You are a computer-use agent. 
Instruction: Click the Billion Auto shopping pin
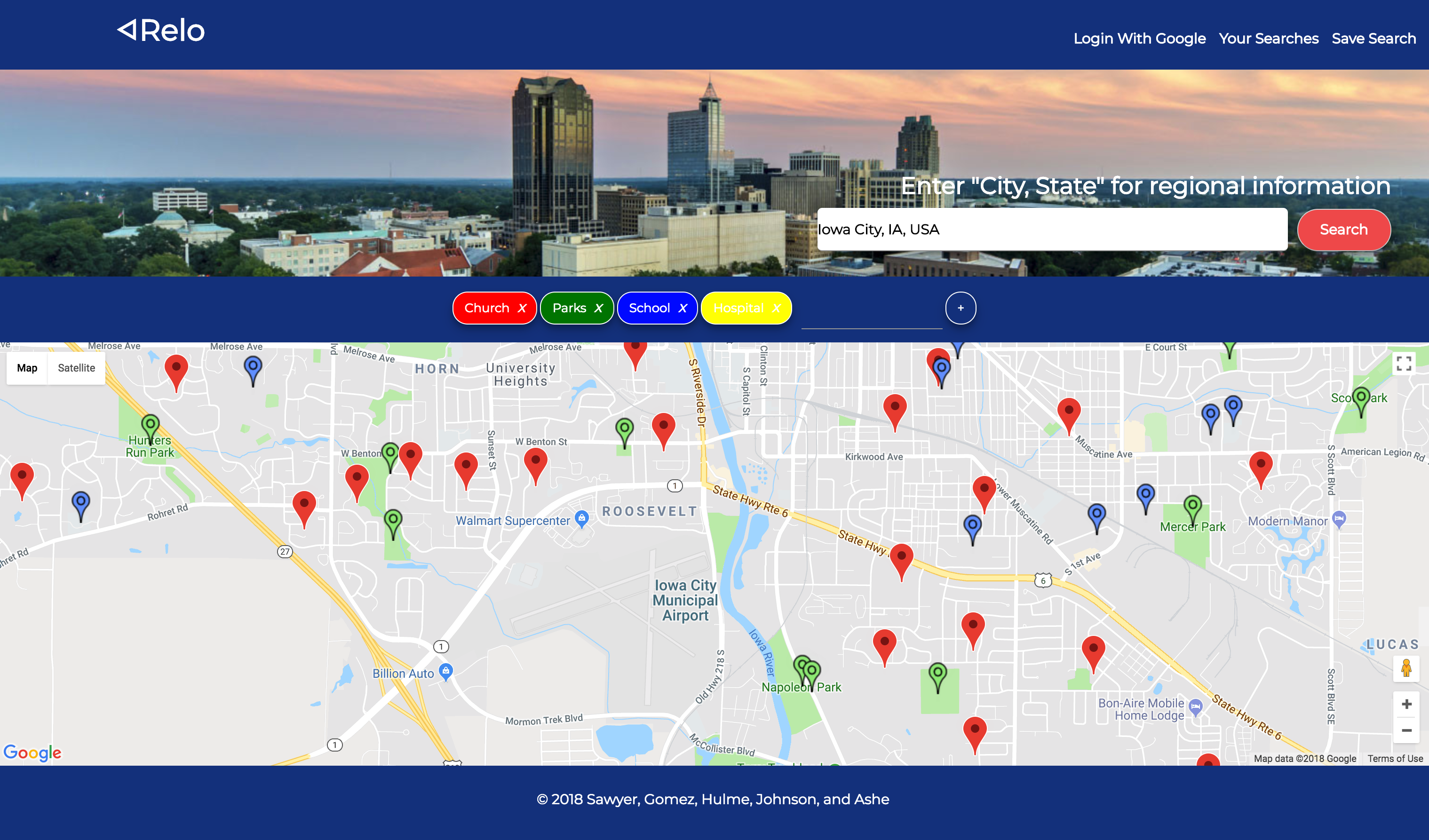coord(446,671)
